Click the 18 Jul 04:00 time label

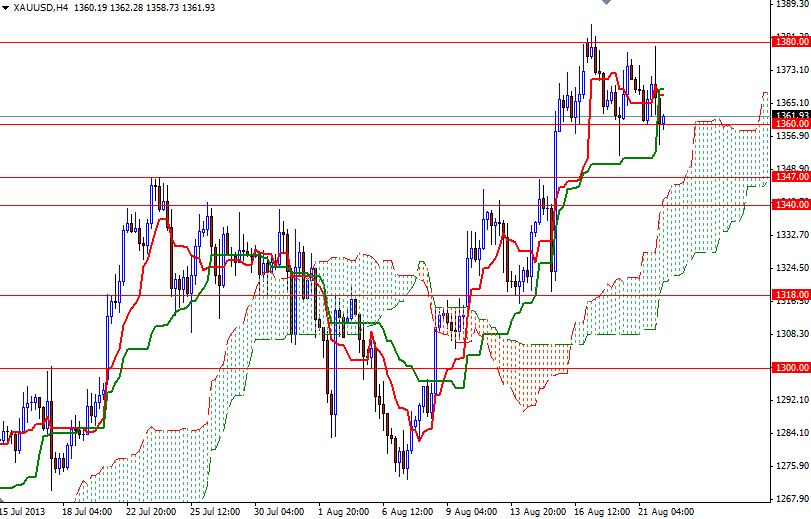(87, 512)
